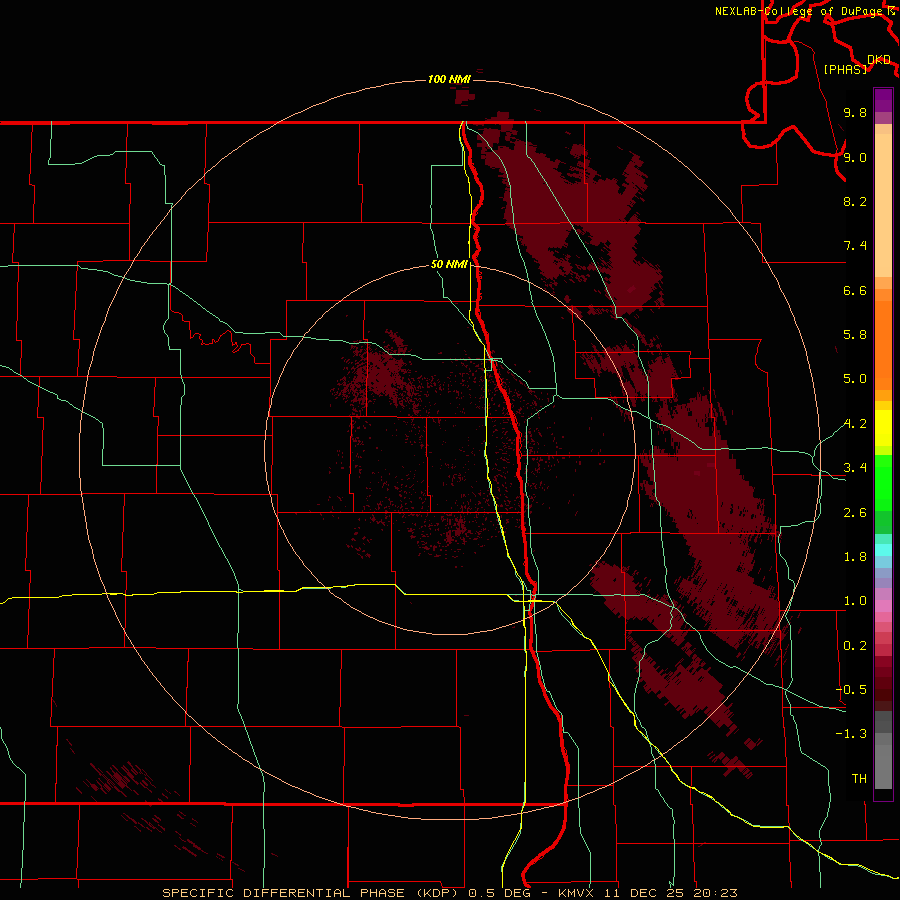Click the 0.2 scale value
900x900 pixels.
coord(855,646)
